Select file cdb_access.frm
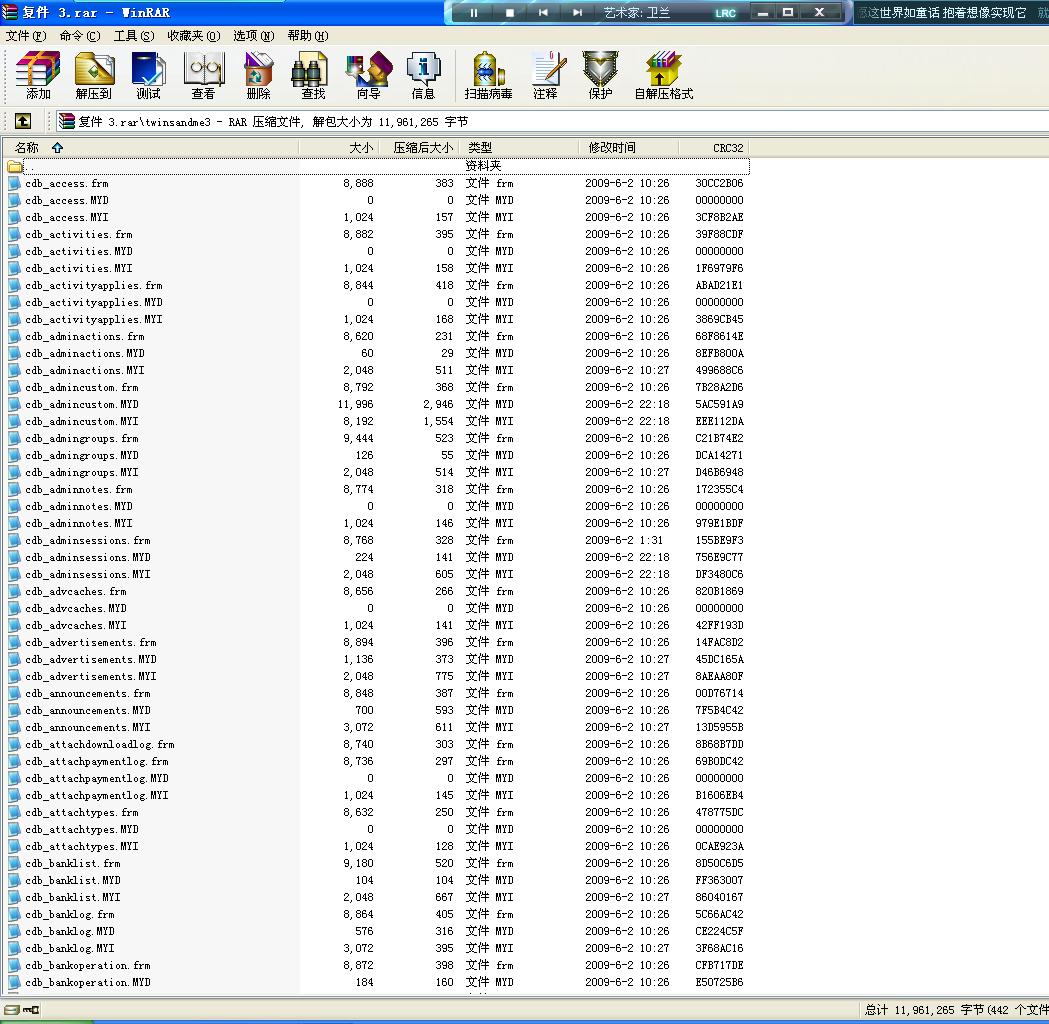 pos(66,183)
